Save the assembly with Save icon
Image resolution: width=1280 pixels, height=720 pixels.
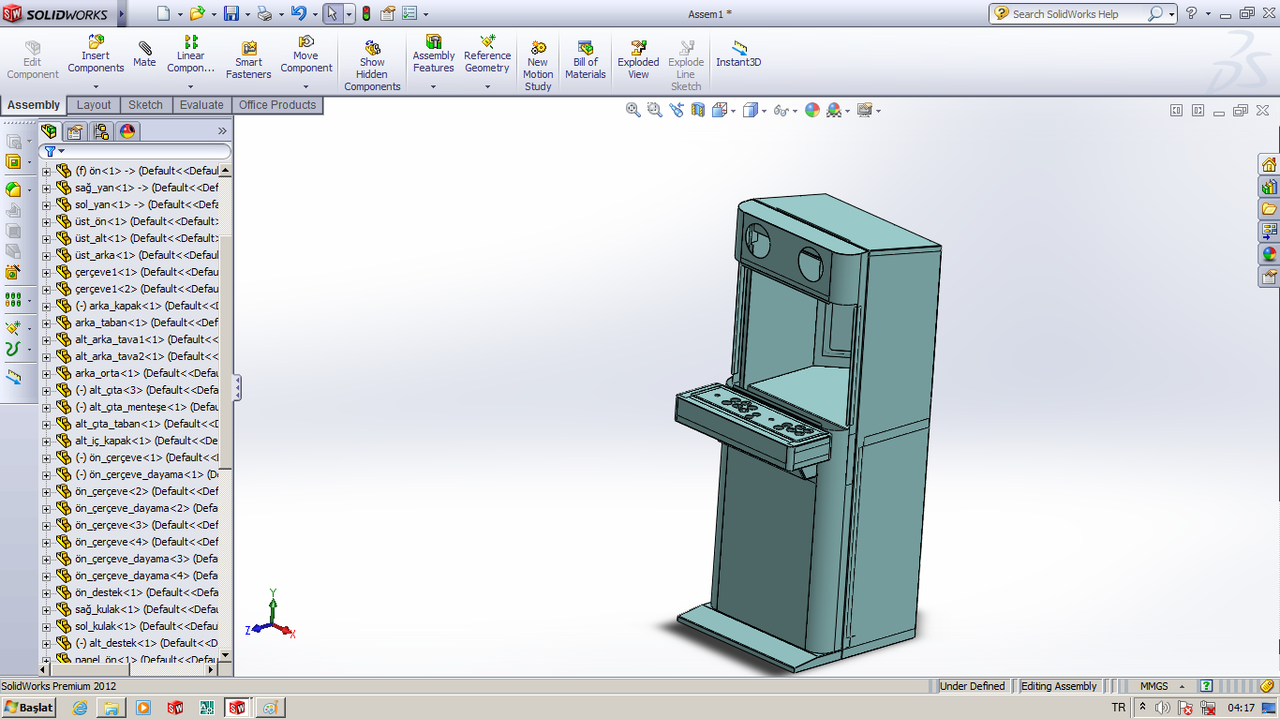coord(231,14)
